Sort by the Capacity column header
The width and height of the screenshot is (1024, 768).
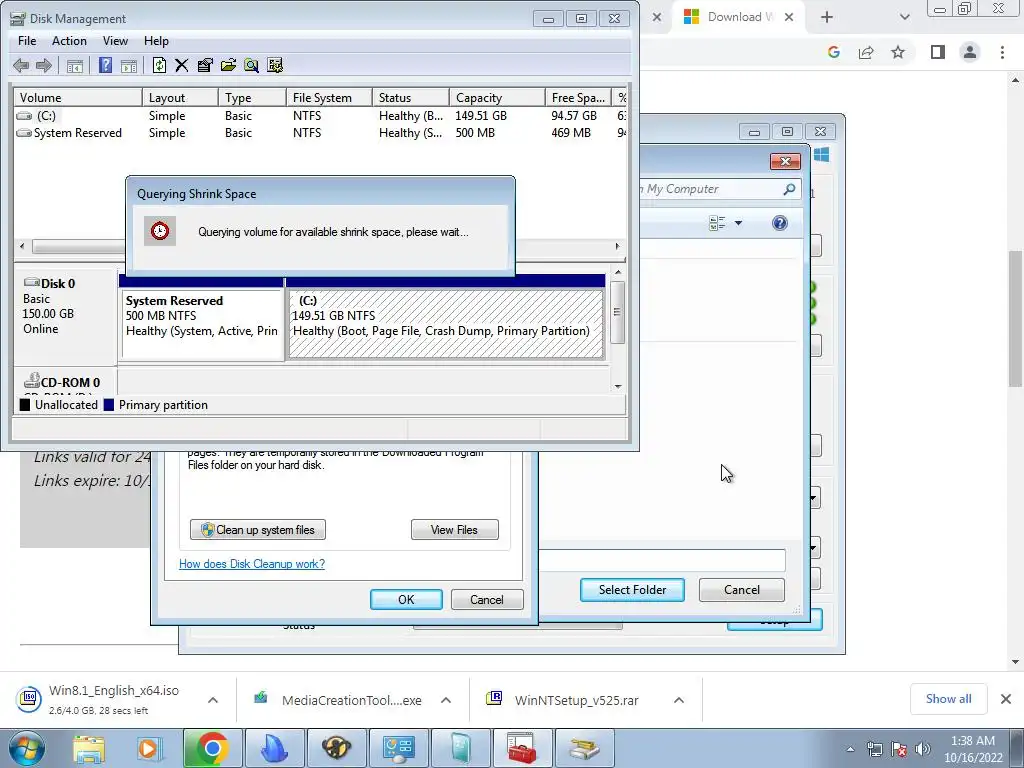[x=497, y=97]
